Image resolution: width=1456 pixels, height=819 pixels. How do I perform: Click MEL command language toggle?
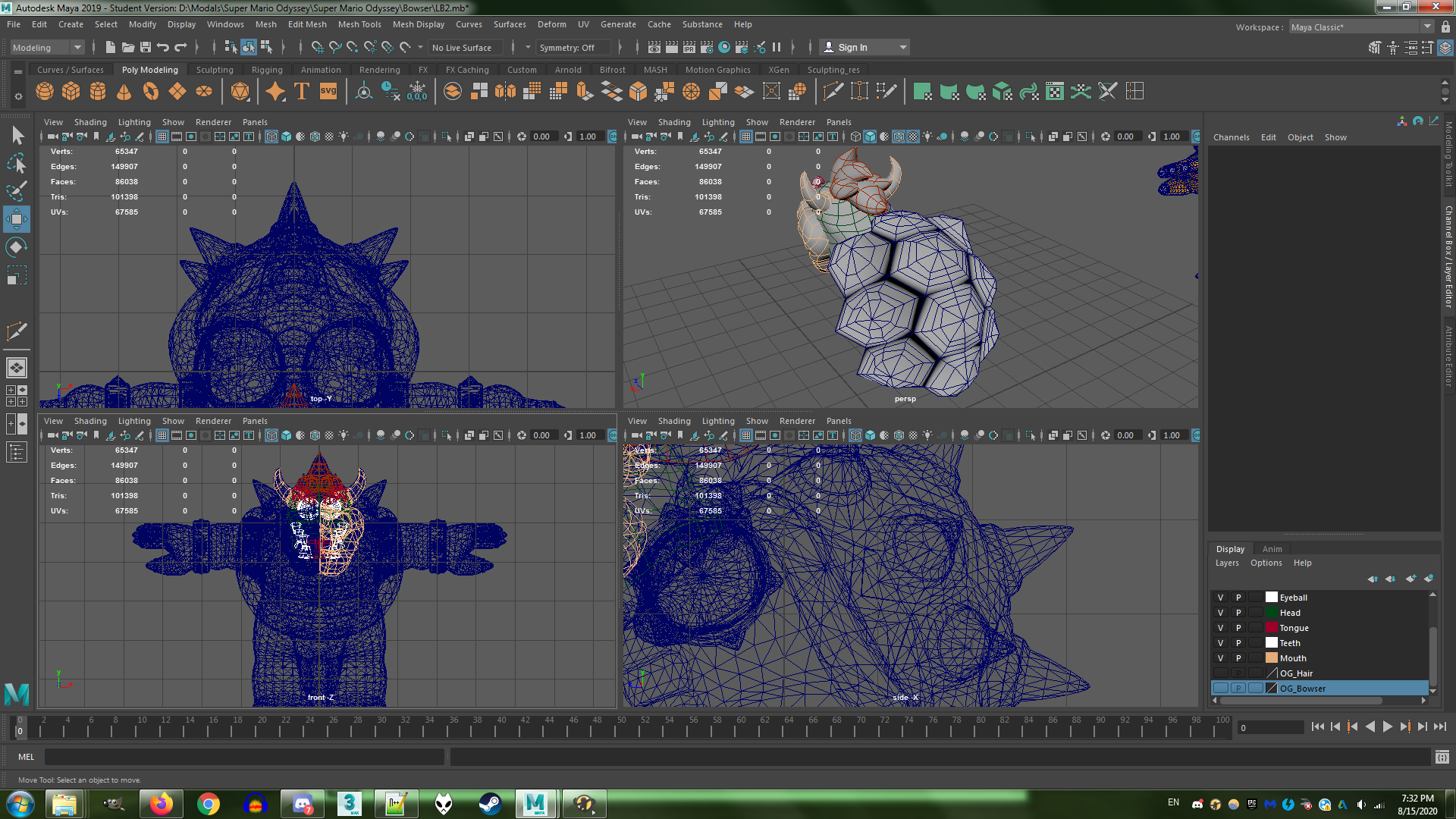click(26, 757)
